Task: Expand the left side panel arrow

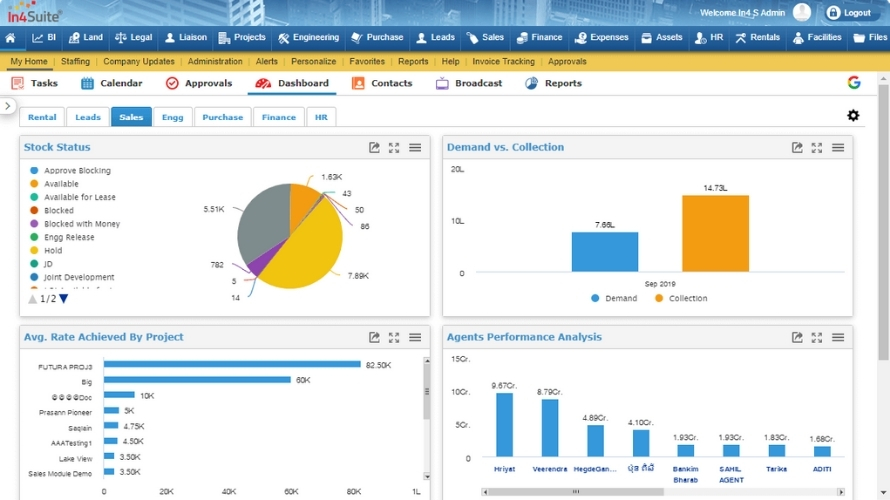Action: 7,106
